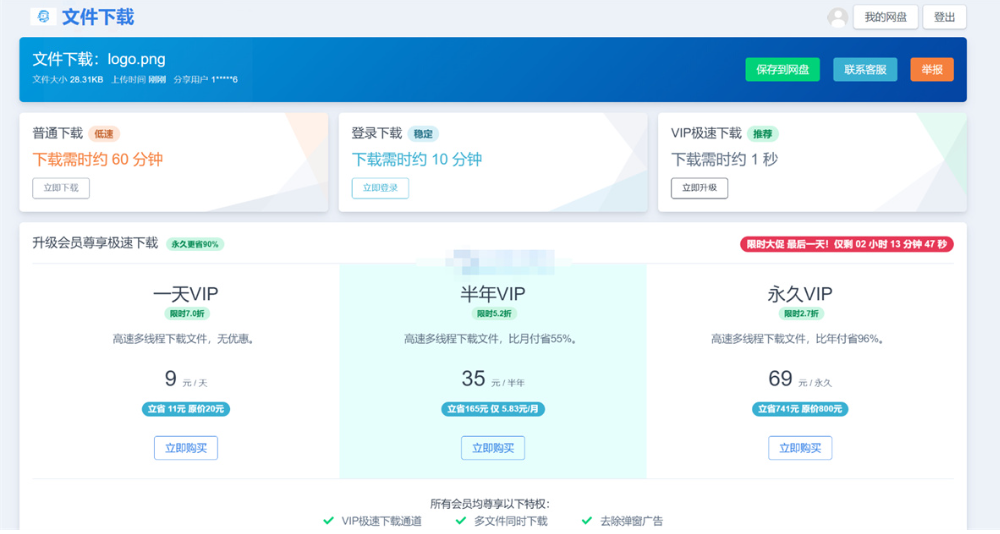Viewport: 1000px width, 534px height.
Task: Click the 35 元/半年 price
Action: pos(493,379)
